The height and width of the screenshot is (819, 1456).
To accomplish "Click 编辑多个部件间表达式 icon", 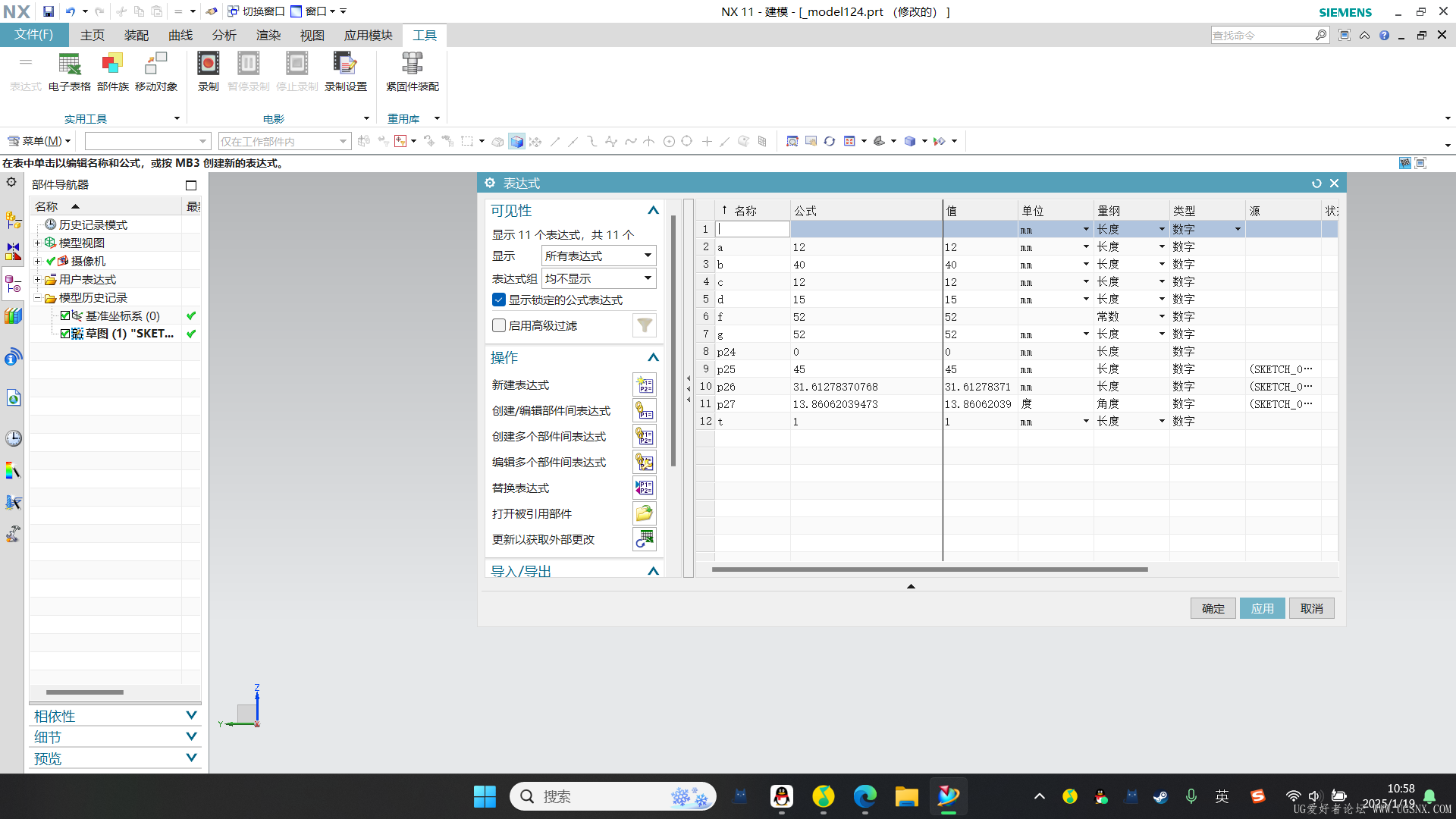I will click(645, 463).
